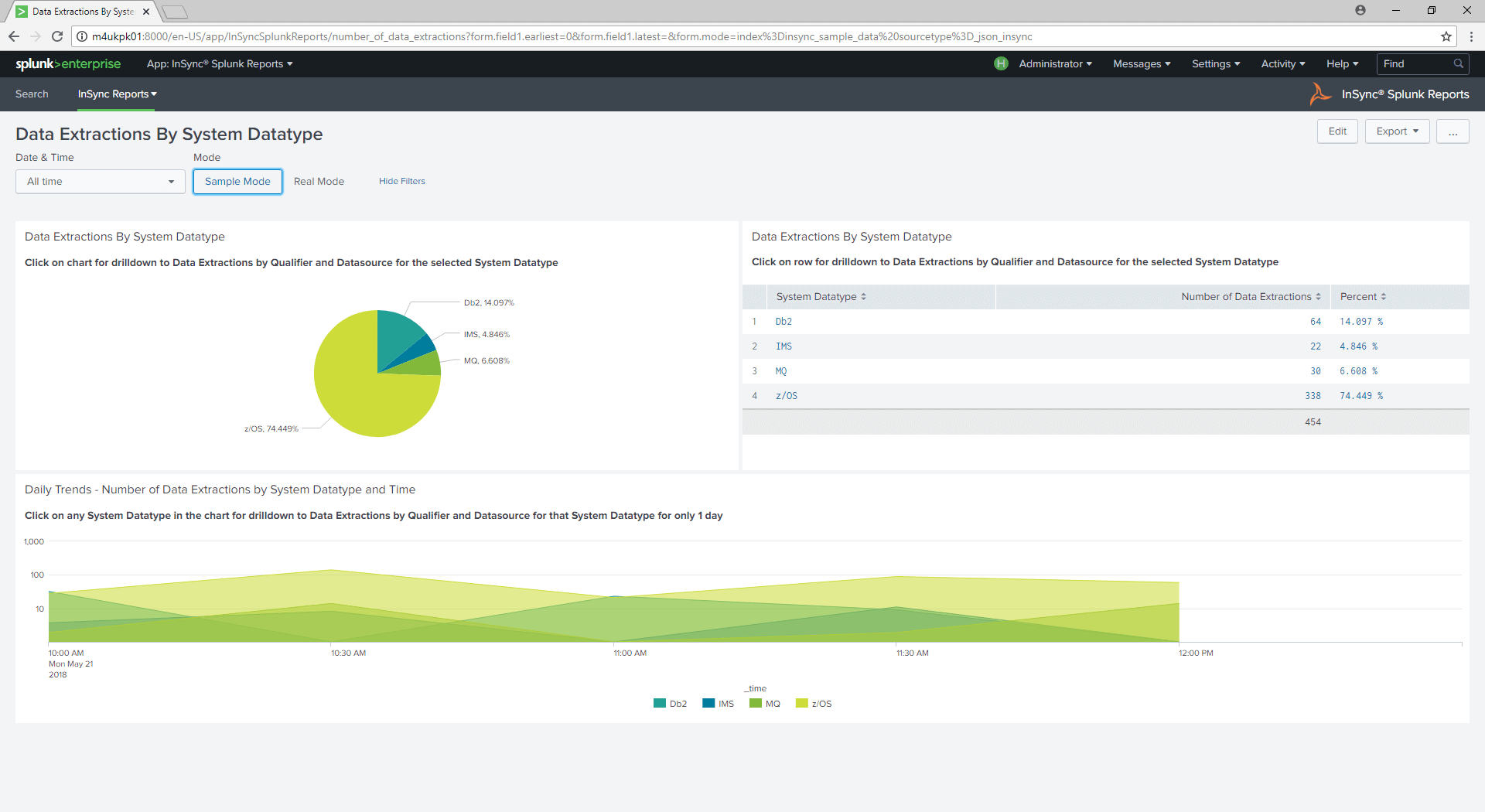This screenshot has width=1485, height=812.
Task: Switch to Real Mode
Action: [319, 181]
